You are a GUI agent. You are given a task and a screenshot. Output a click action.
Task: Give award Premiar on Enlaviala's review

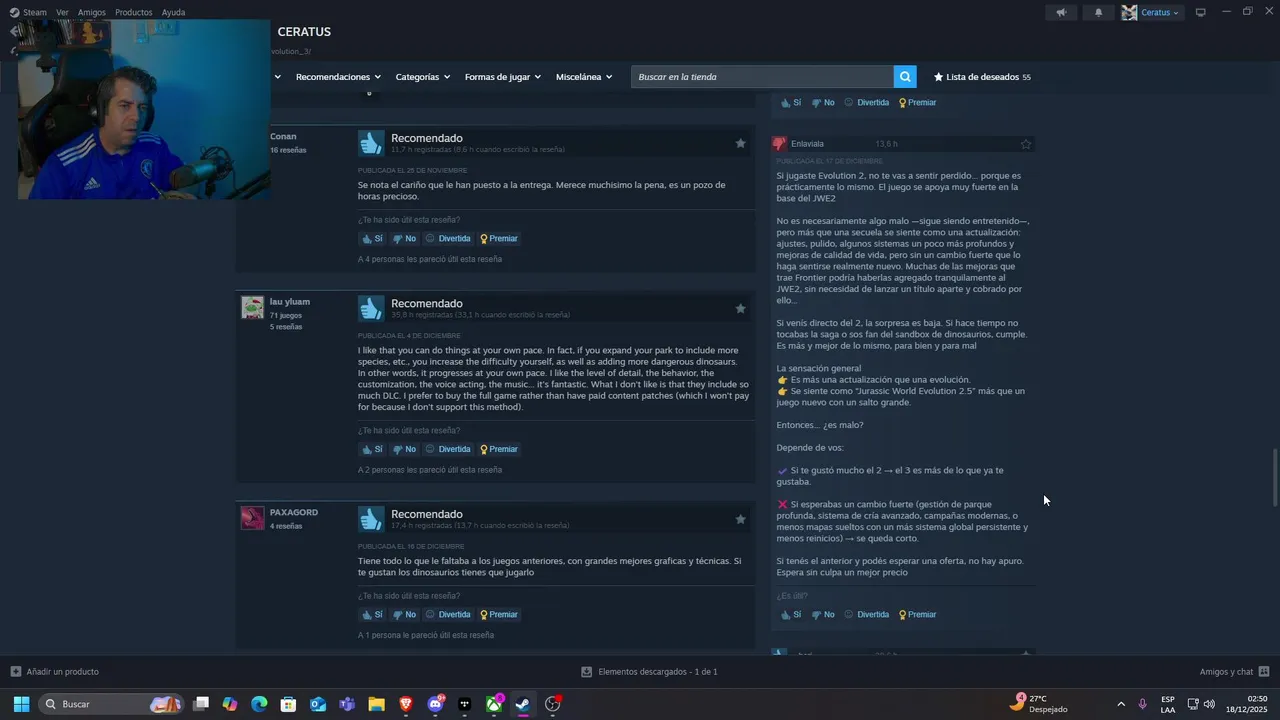pyautogui.click(x=917, y=615)
